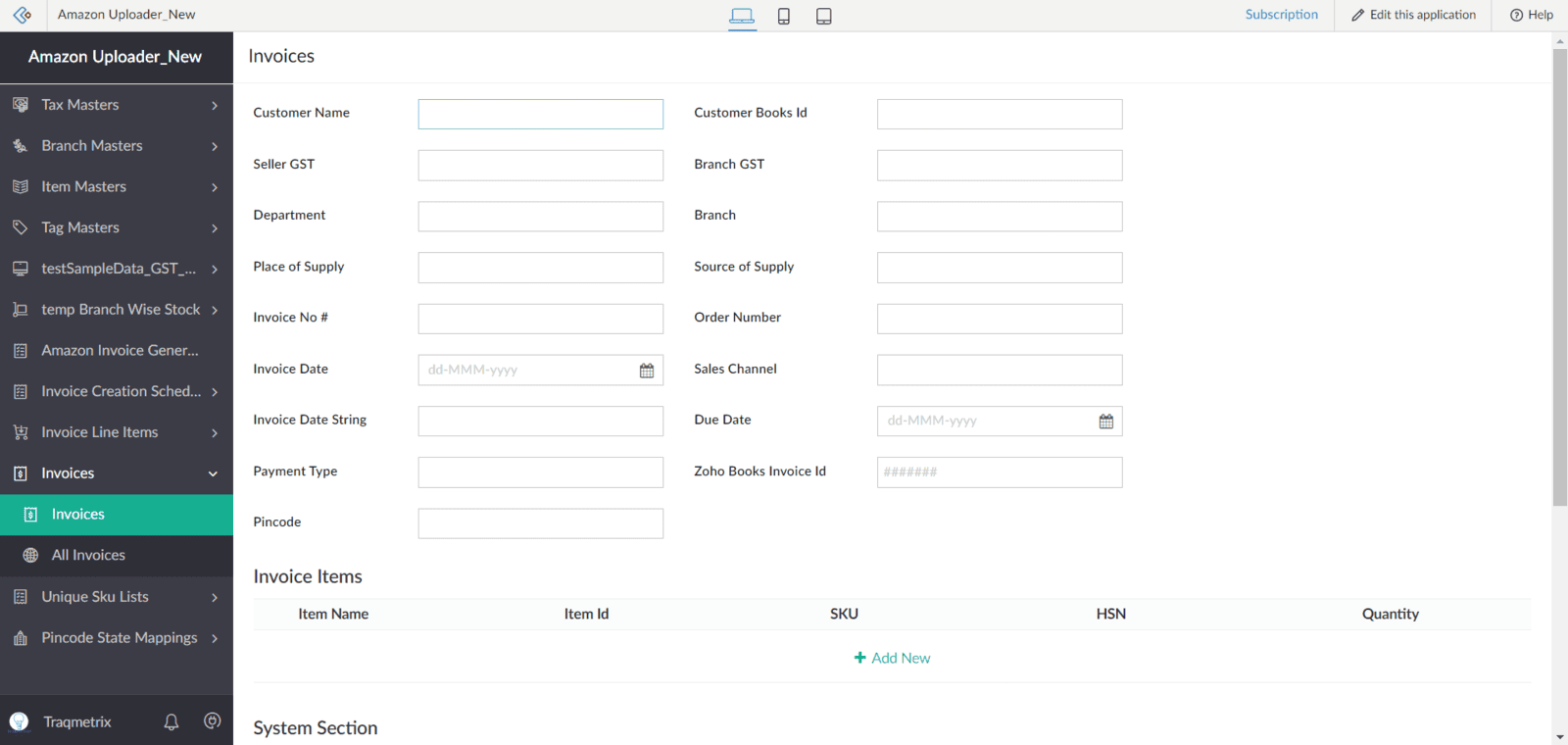Focus the Customer Name input field
The image size is (1568, 745).
[x=541, y=114]
